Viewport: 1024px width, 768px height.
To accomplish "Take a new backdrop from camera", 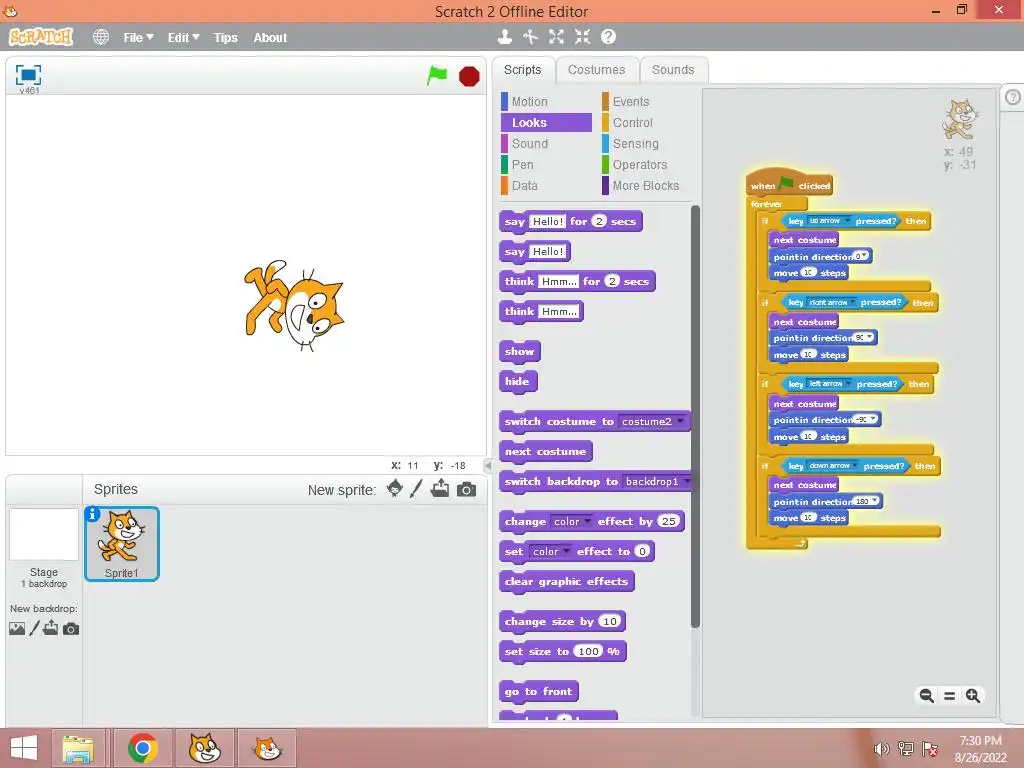I will pos(71,629).
